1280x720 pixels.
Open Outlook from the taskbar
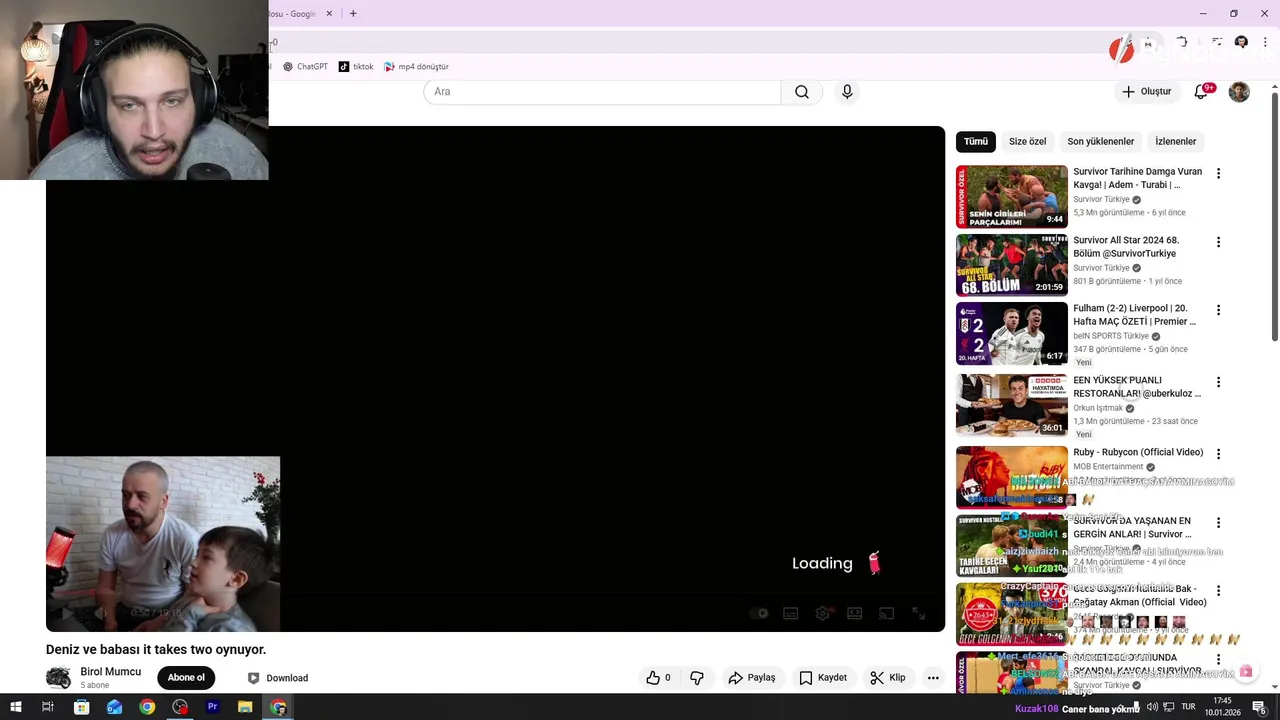point(114,707)
